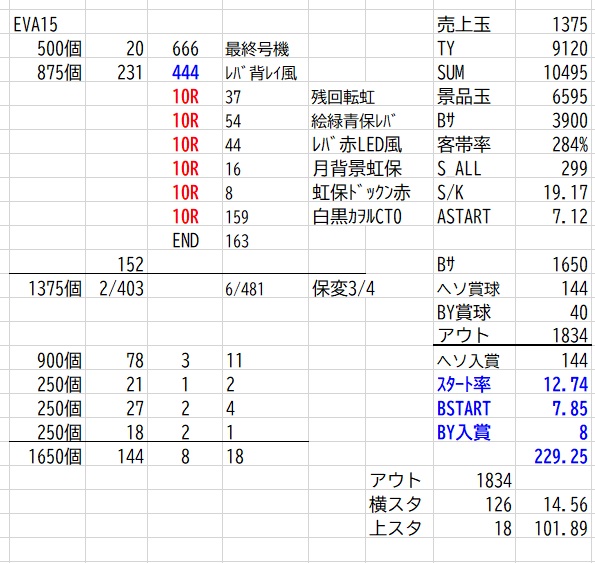Select the 残回転虹 note cell
595x563 pixels.
click(343, 97)
